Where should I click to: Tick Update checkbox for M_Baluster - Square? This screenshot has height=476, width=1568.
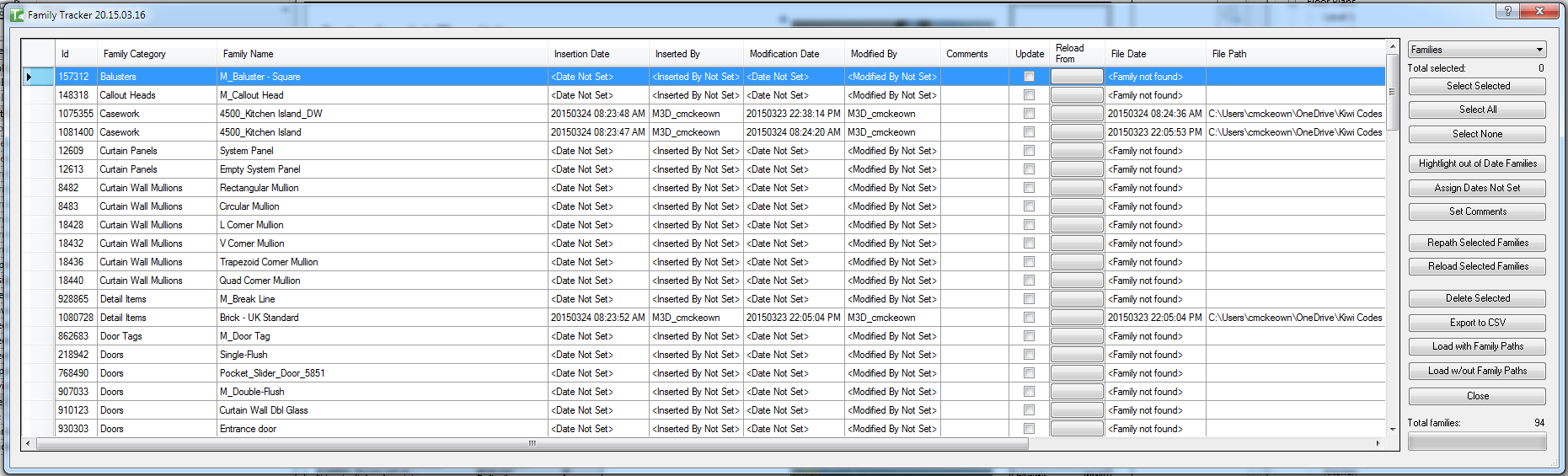(1029, 77)
